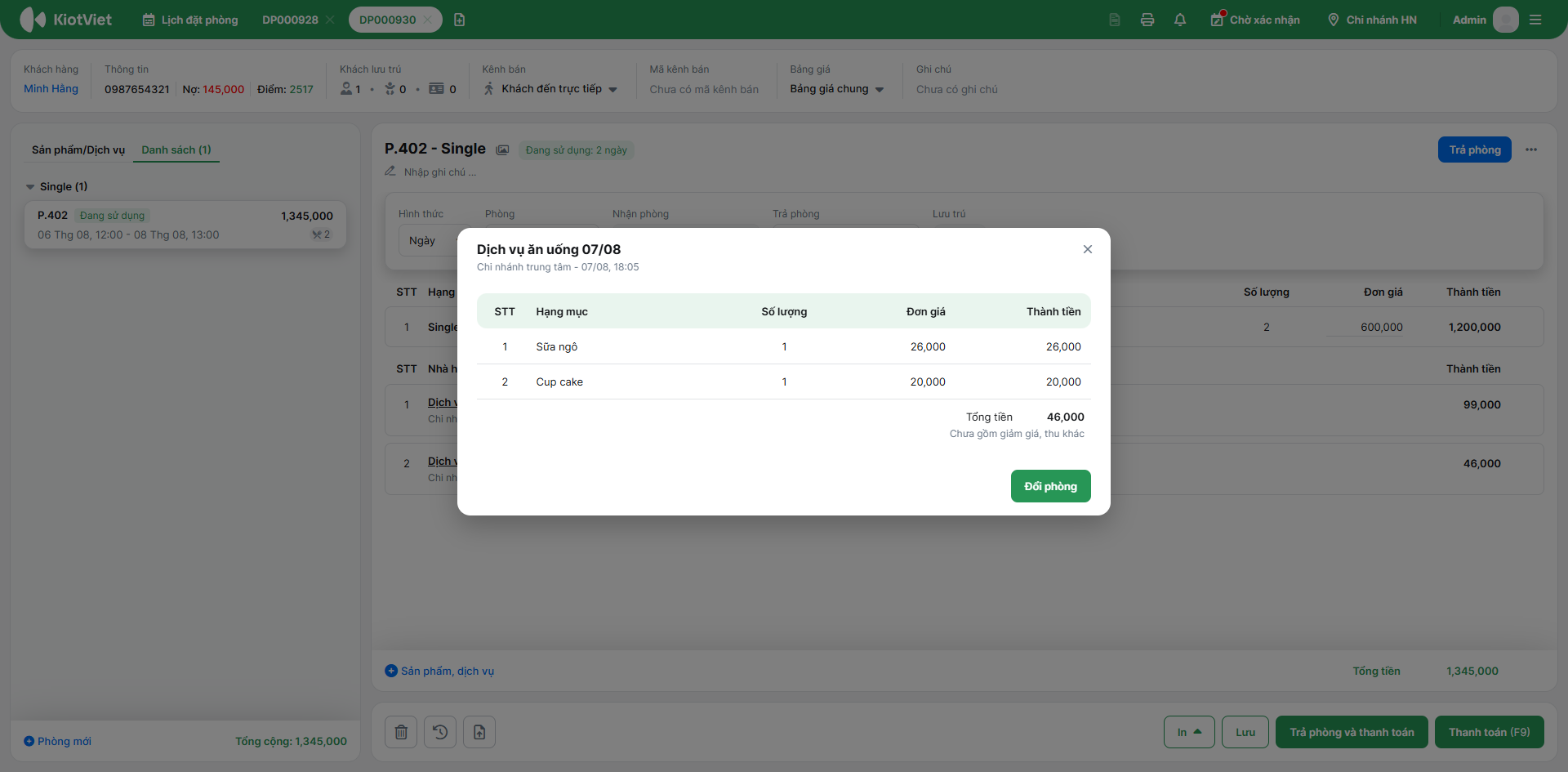1568x772 pixels.
Task: Open history clock icon button
Action: [440, 732]
